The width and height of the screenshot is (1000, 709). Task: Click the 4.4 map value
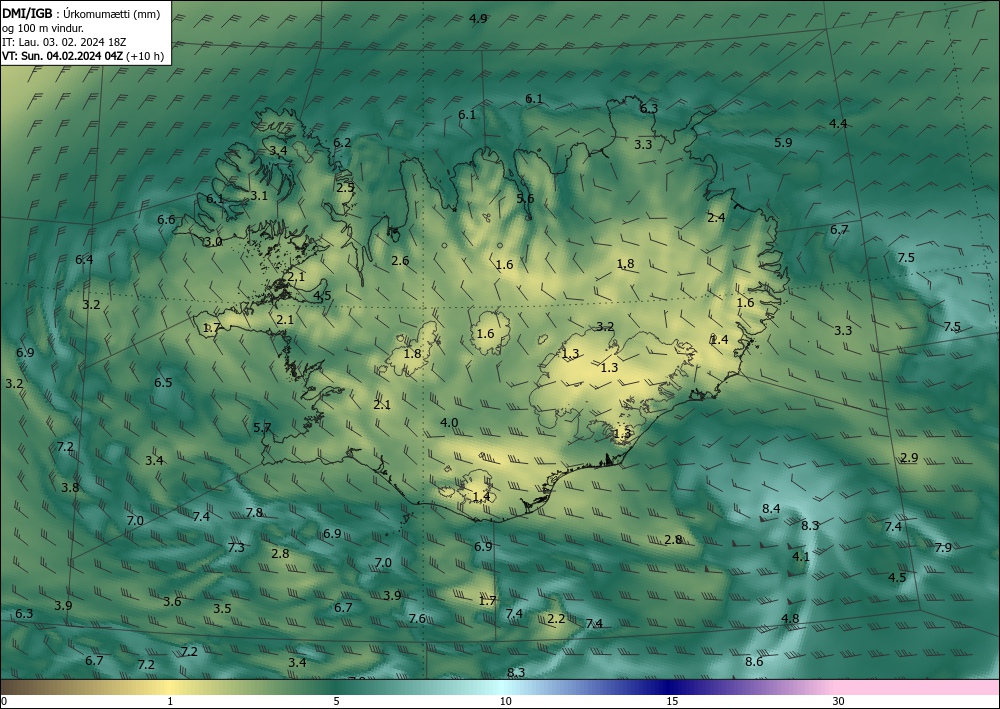click(x=838, y=124)
